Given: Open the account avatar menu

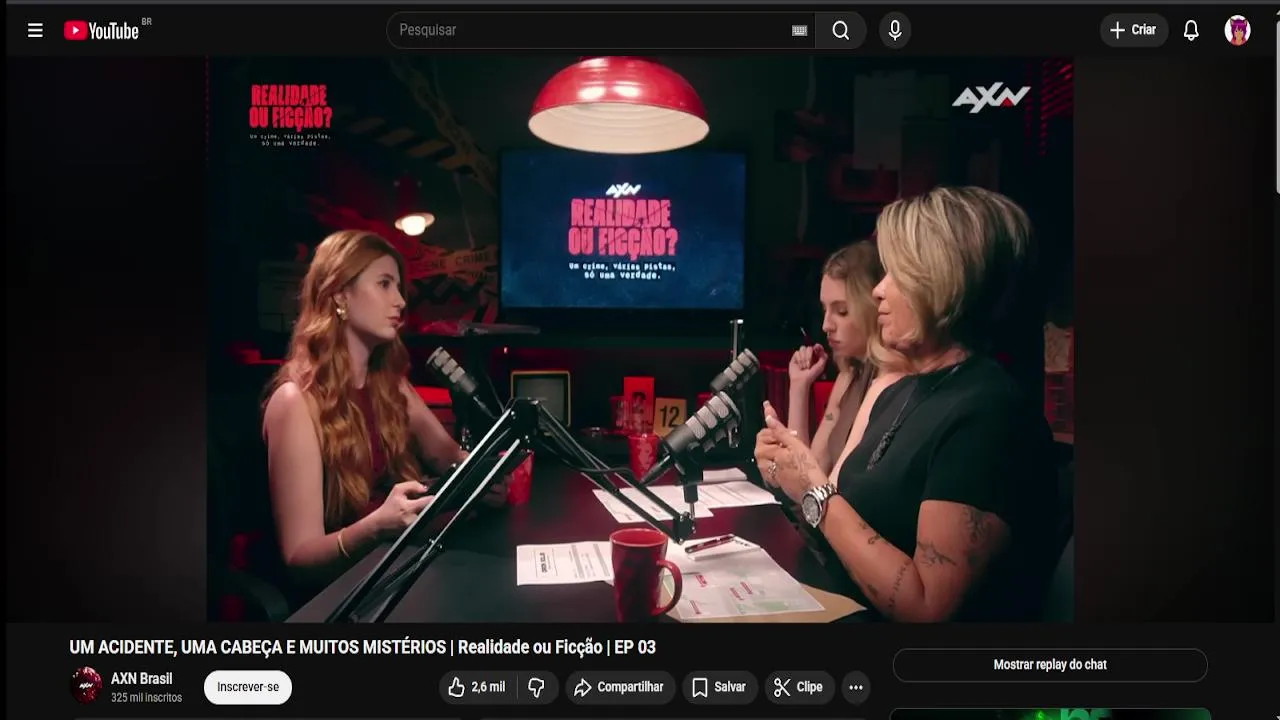Looking at the screenshot, I should point(1238,30).
